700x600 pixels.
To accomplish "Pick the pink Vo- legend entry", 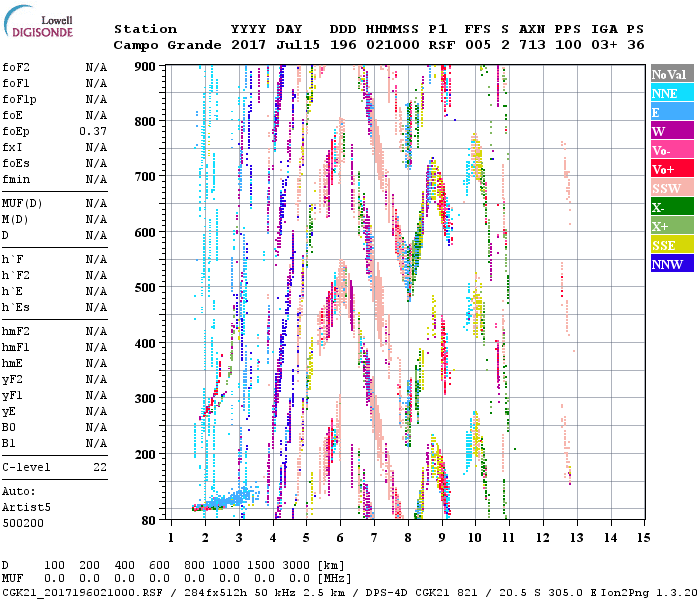I will (x=670, y=150).
